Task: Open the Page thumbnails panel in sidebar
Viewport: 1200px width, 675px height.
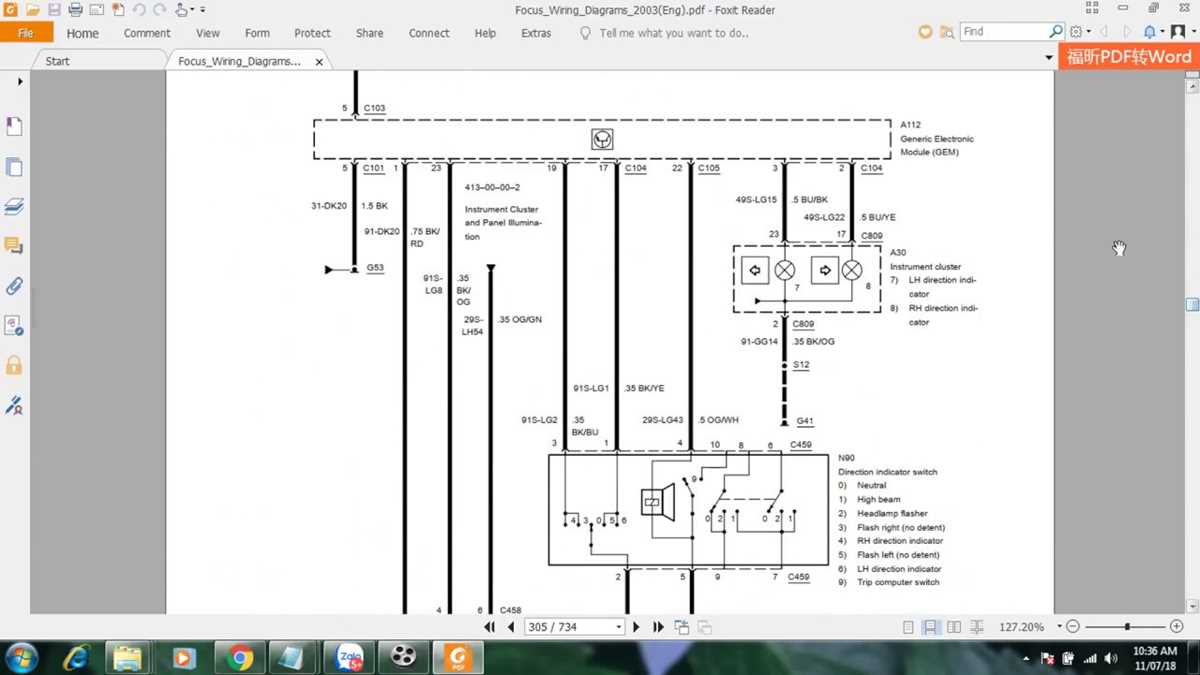Action: pyautogui.click(x=14, y=167)
